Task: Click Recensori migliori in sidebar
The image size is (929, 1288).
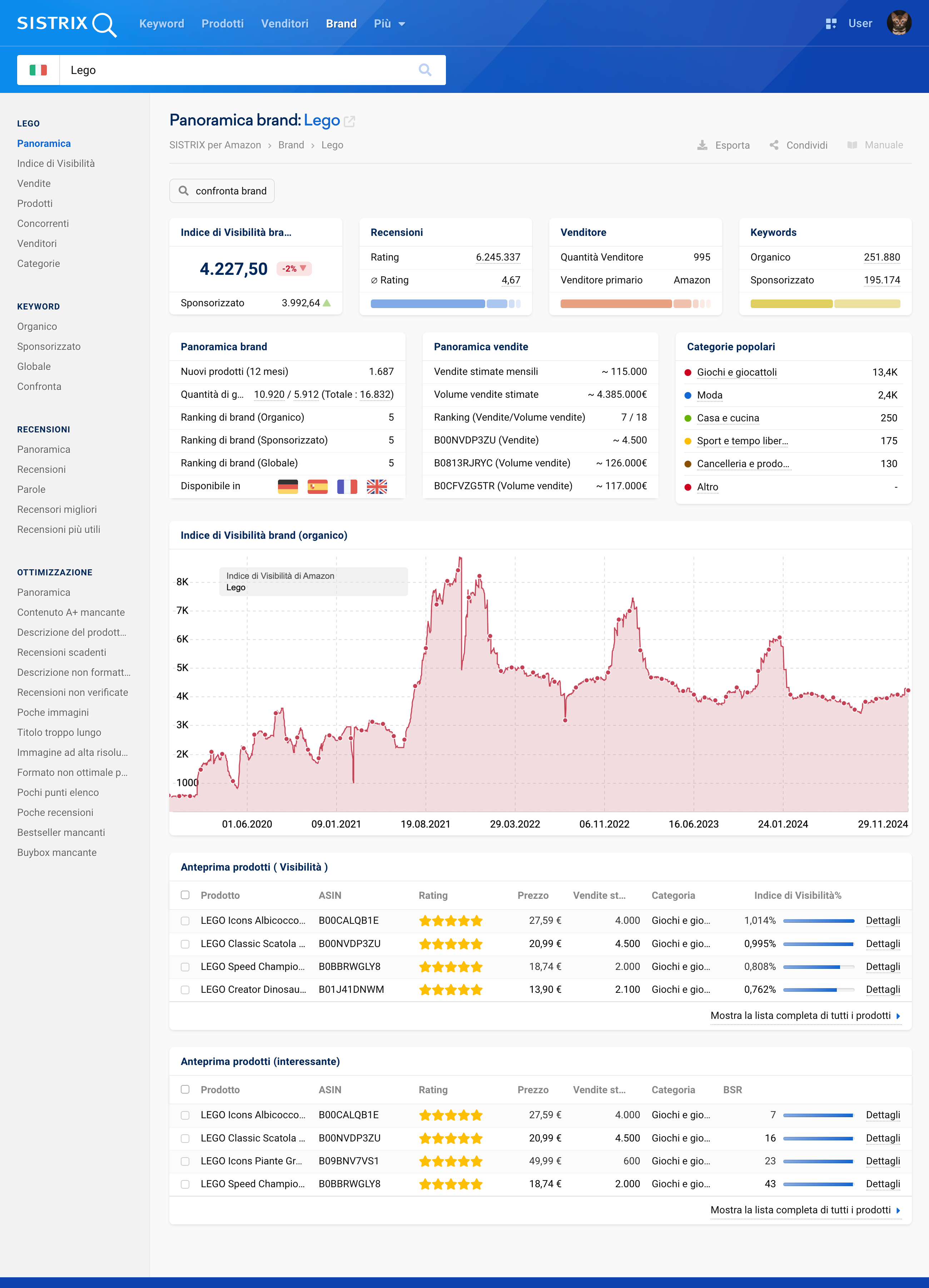Action: (57, 509)
